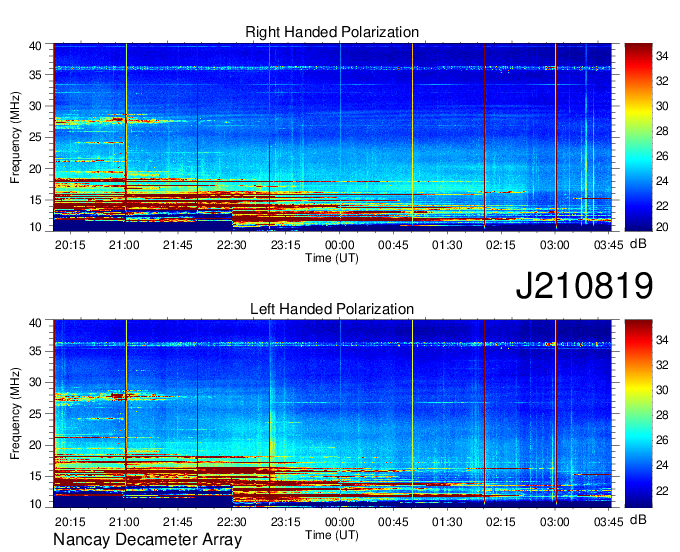This screenshot has width=680, height=552.
Task: Click the 15 MHz tick on Left Handed frequency axis
Action: (35, 477)
